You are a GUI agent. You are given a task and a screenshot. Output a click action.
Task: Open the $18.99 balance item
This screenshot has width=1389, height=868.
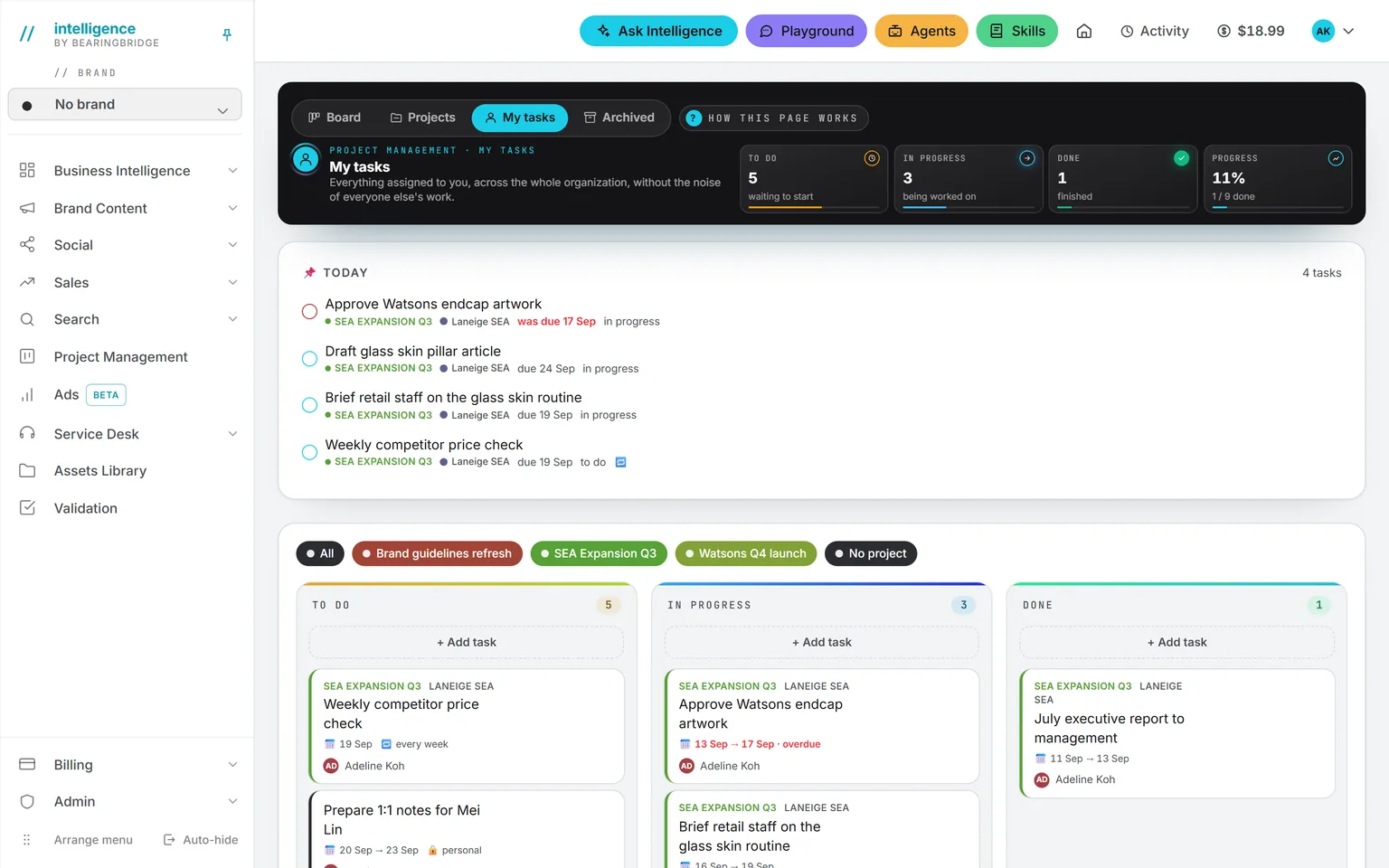1251,31
